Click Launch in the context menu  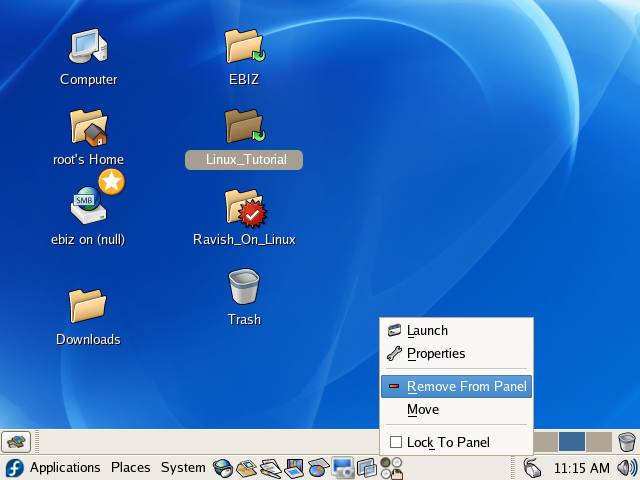(427, 330)
